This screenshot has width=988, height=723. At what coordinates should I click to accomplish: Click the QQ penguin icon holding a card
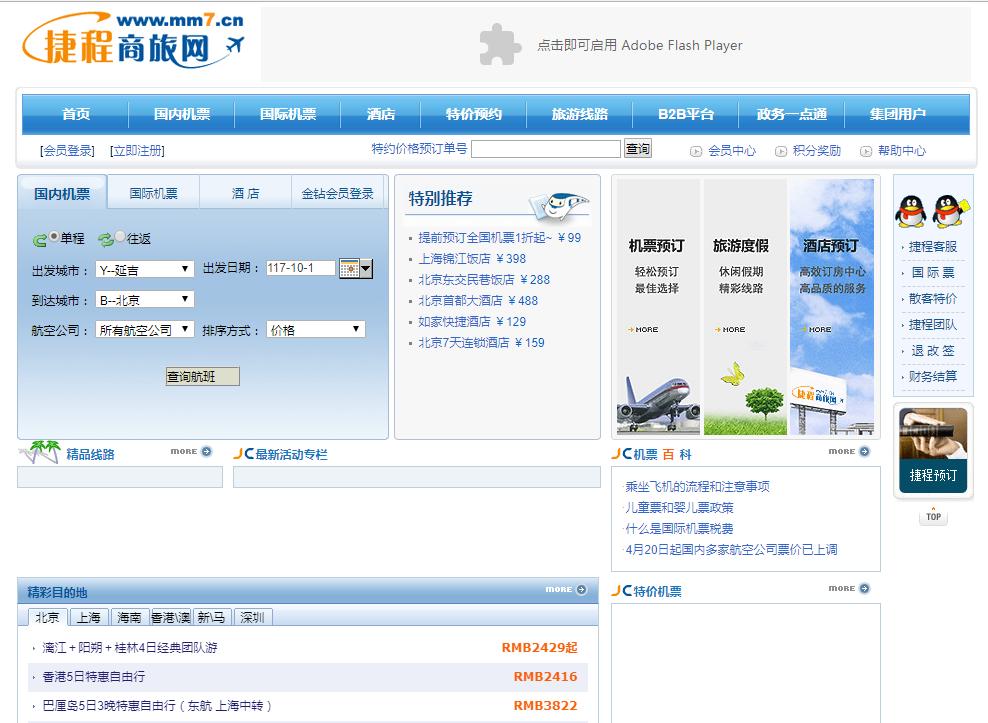(947, 210)
